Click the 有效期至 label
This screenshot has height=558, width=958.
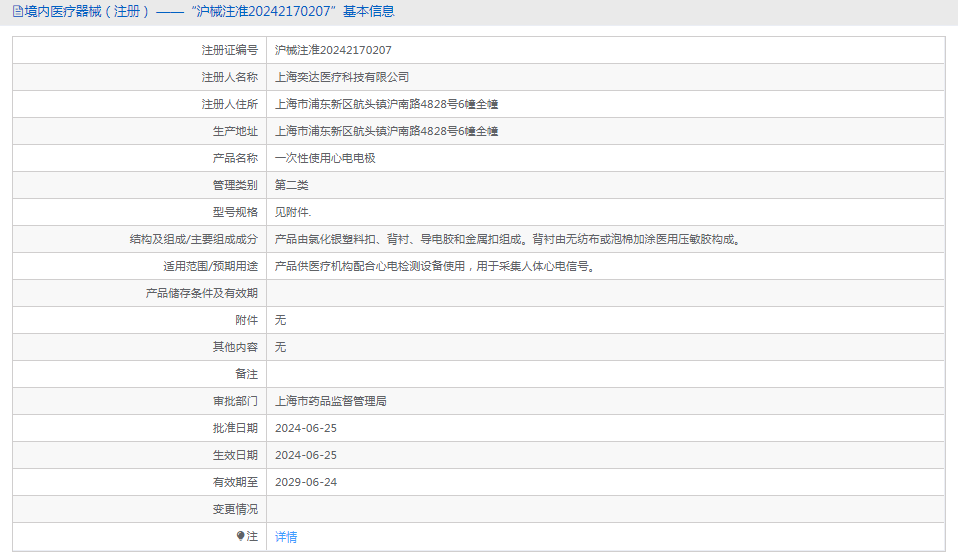235,482
